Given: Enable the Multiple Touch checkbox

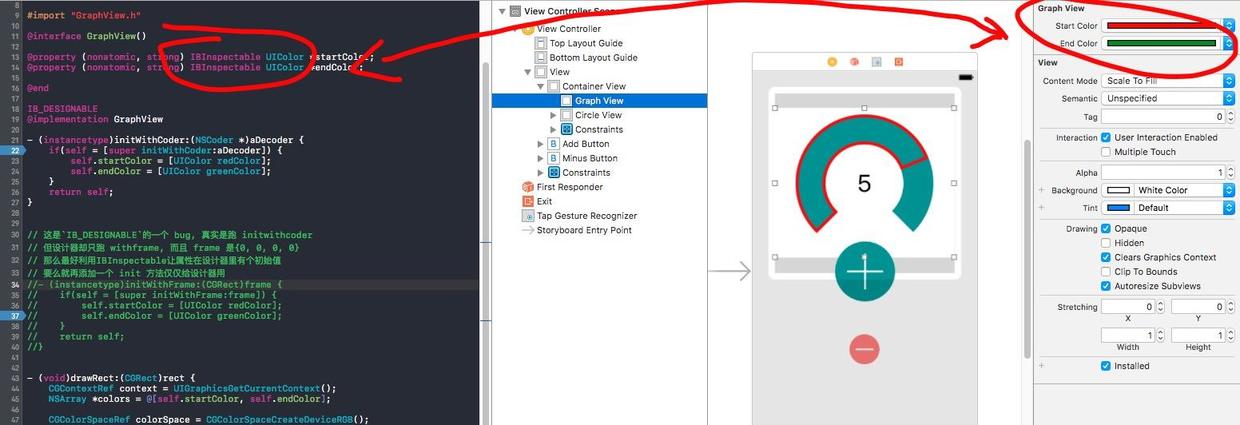Looking at the screenshot, I should tap(1106, 152).
